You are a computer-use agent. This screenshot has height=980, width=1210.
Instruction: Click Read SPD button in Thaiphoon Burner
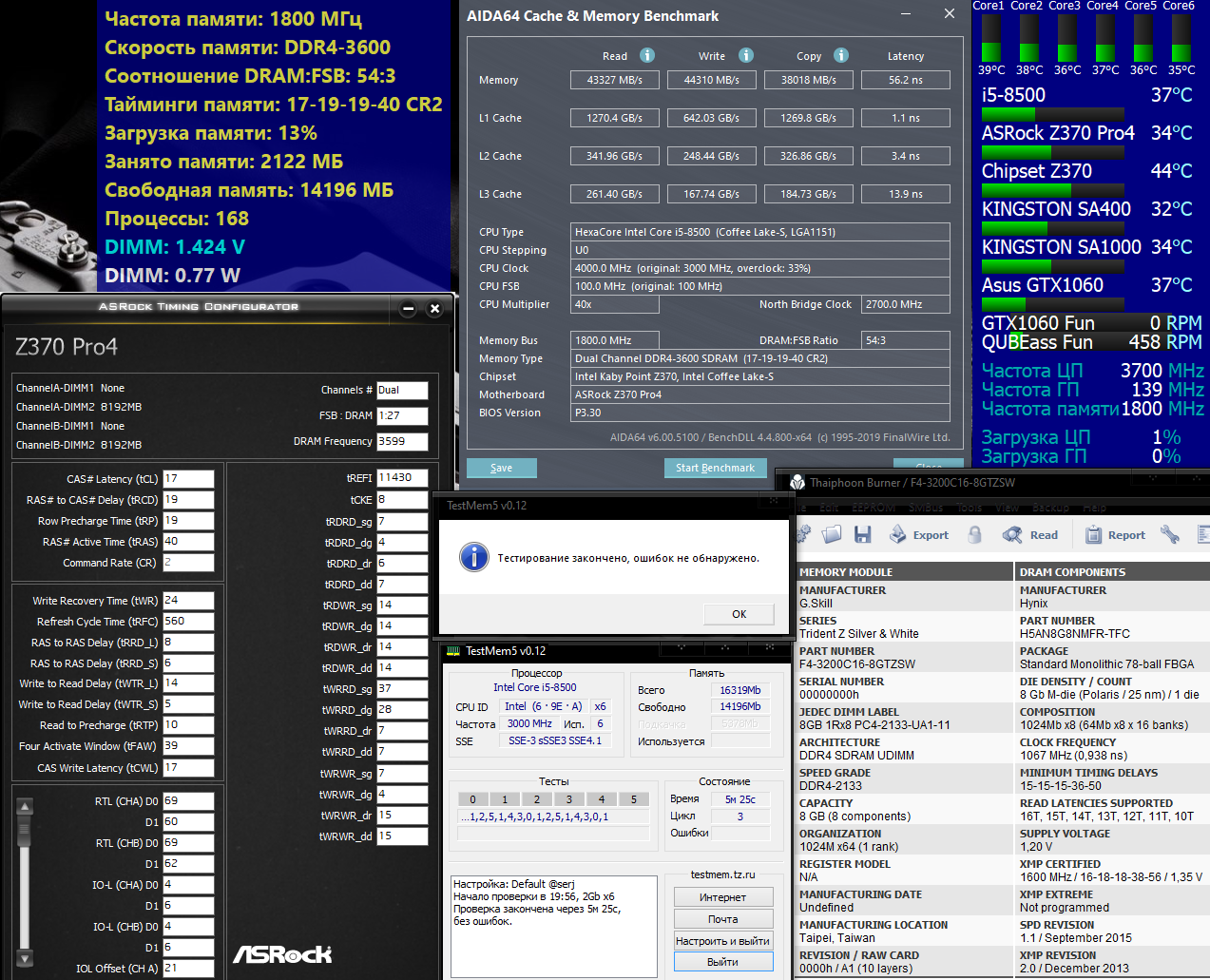(x=1030, y=535)
